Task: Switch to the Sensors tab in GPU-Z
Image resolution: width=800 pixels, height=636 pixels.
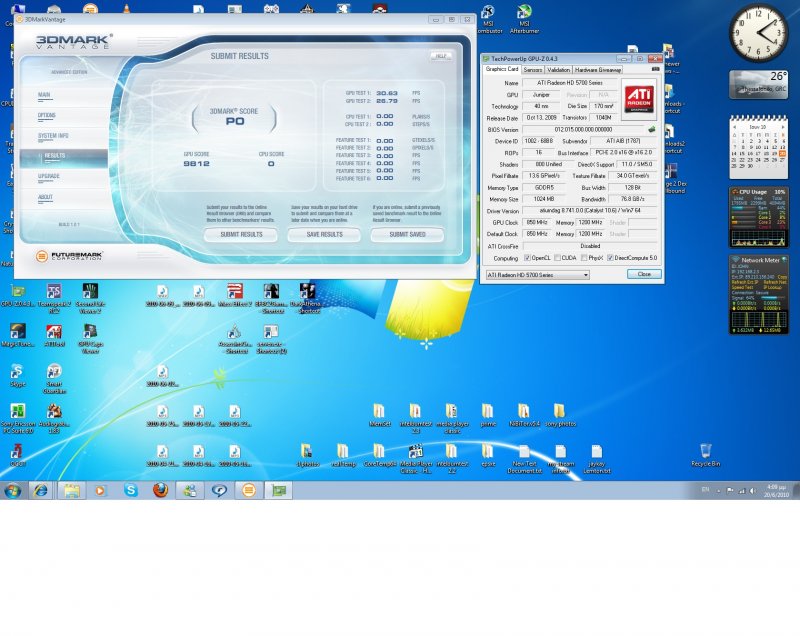Action: (533, 70)
